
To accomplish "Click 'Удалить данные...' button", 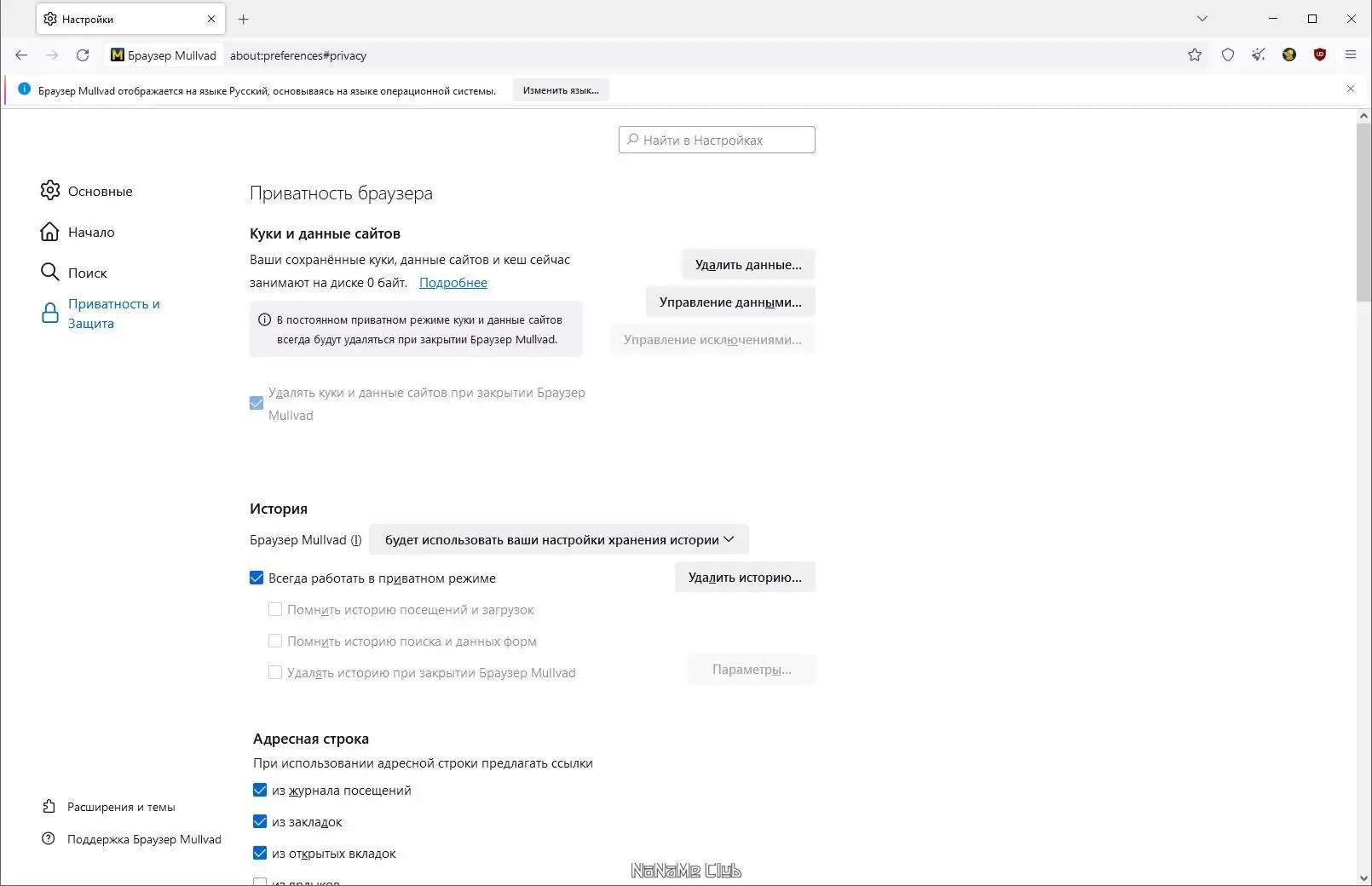I will [748, 265].
